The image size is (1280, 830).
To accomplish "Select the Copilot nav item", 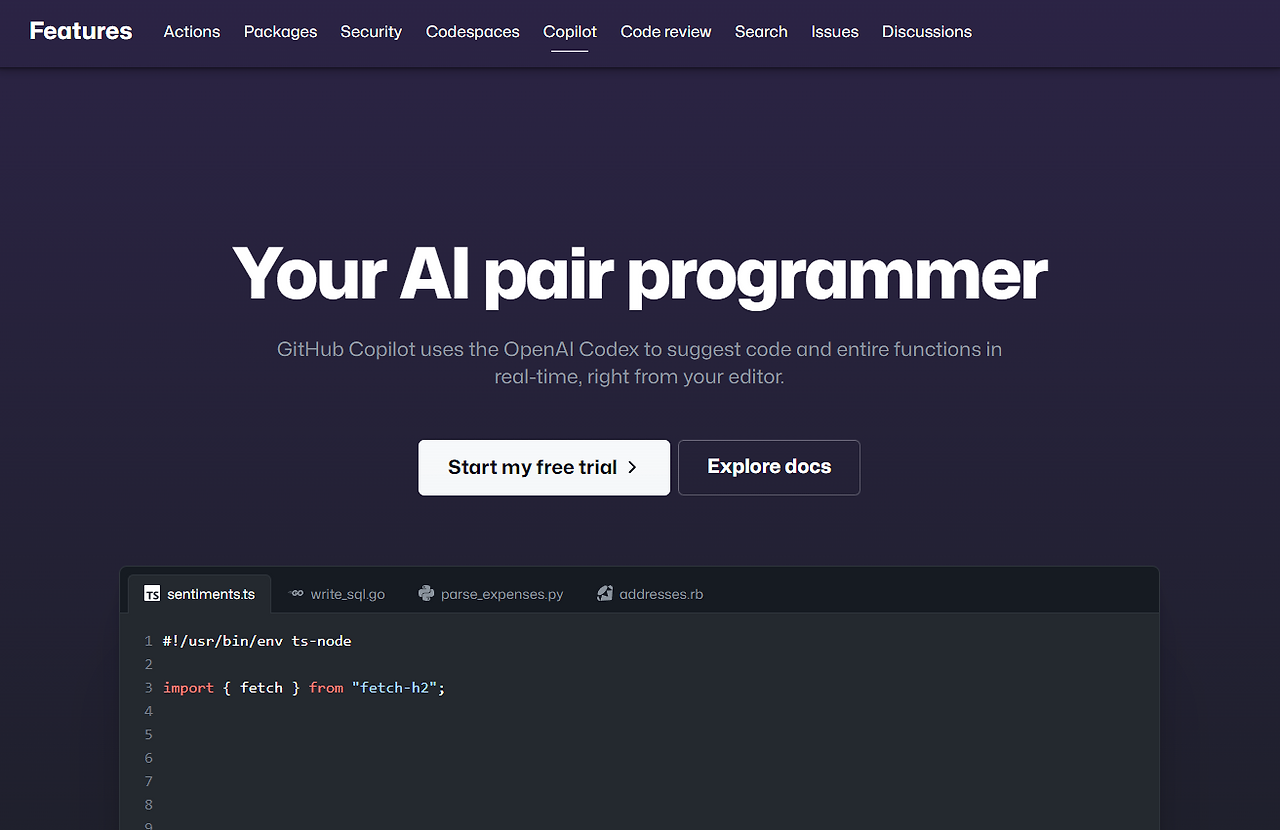I will 570,32.
